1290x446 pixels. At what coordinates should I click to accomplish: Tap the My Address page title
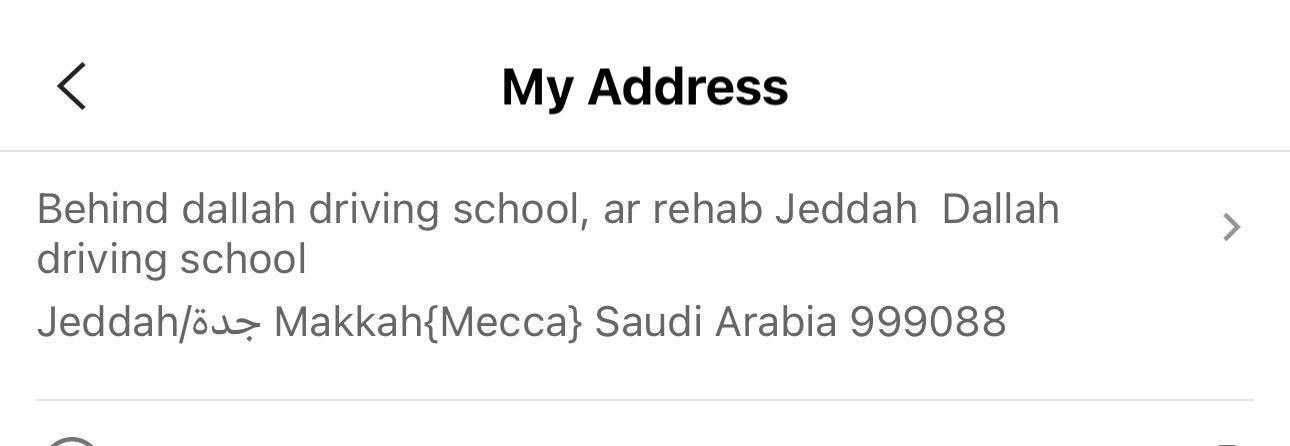pyautogui.click(x=645, y=87)
